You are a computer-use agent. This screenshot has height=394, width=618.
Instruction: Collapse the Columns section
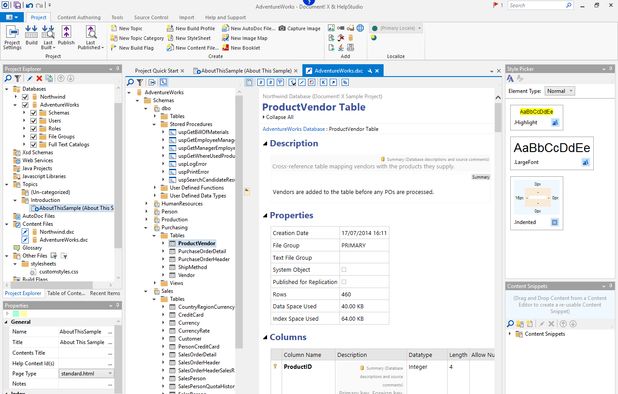(265, 337)
